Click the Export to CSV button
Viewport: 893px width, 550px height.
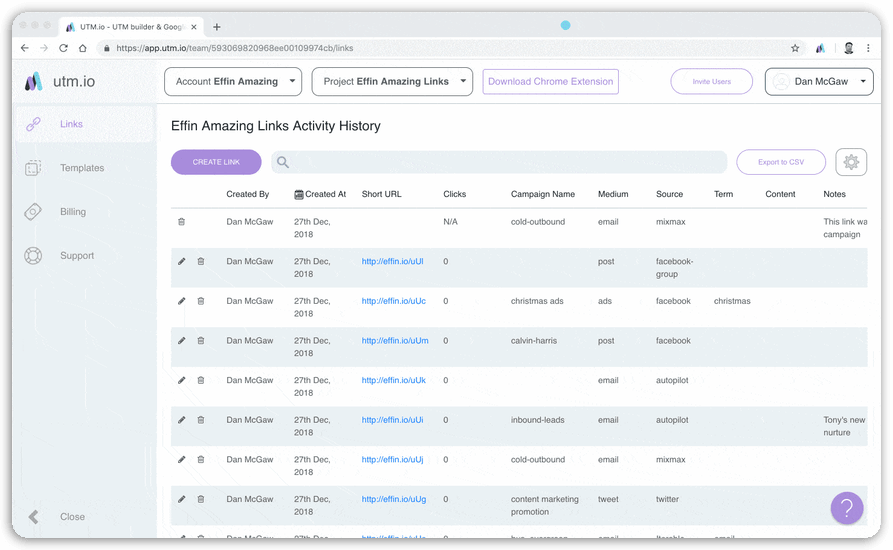coord(781,162)
